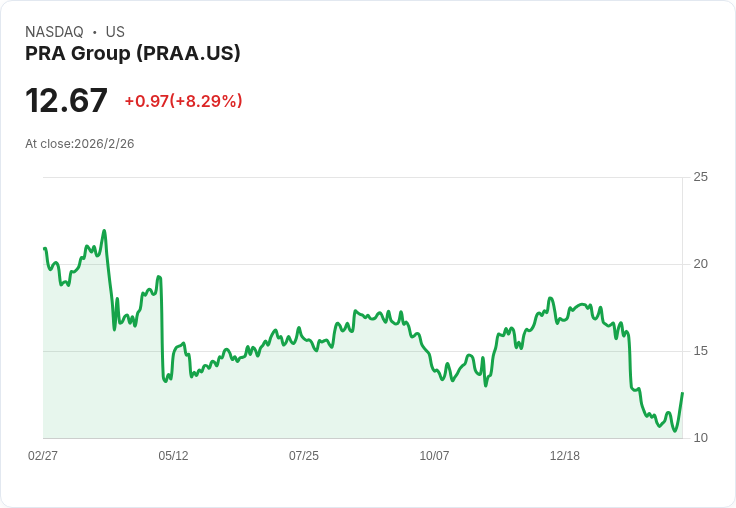Click the At close date text
Screen dimensions: 736x508
pos(80,144)
